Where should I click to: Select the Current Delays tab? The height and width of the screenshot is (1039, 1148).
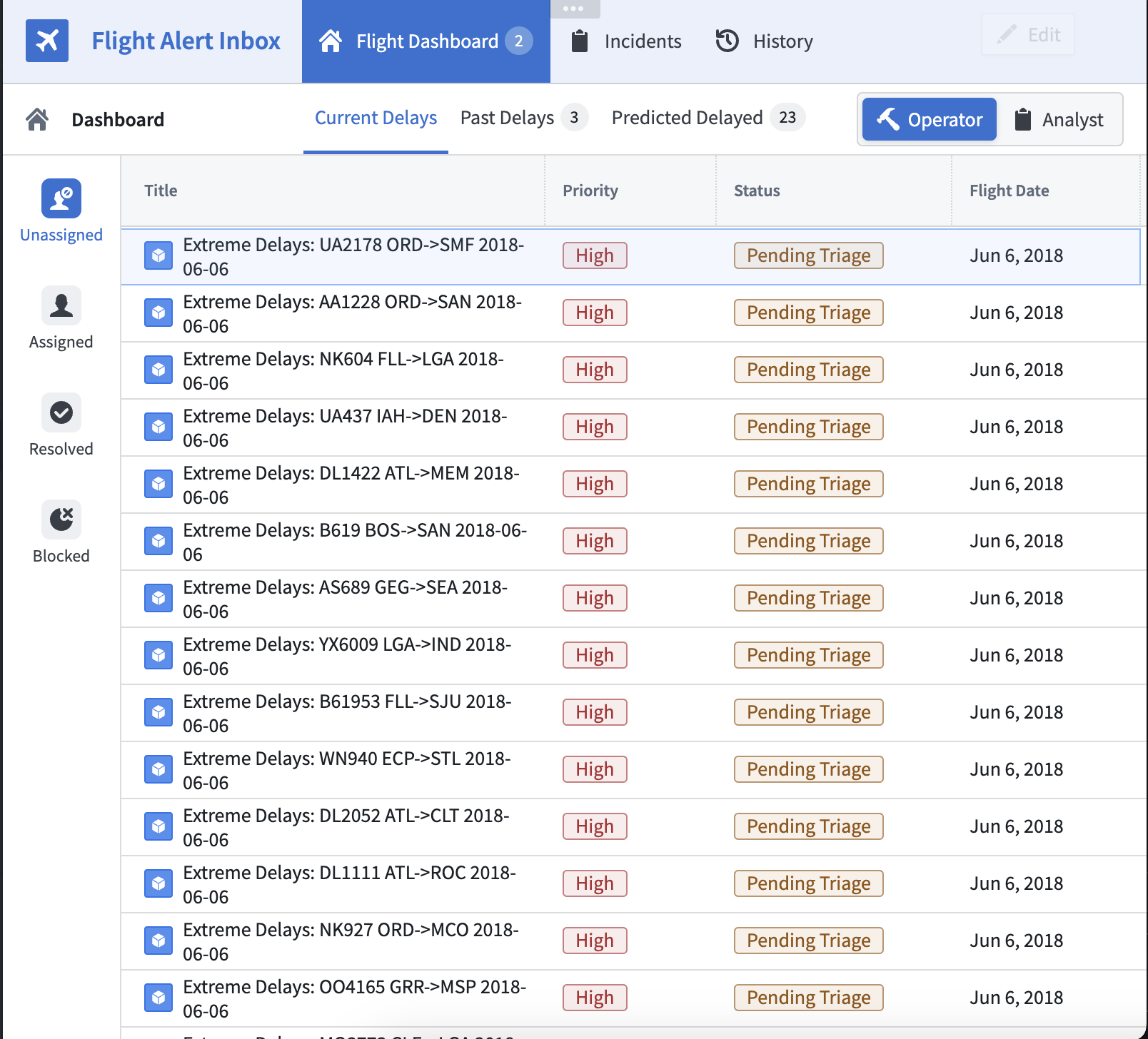pos(376,118)
